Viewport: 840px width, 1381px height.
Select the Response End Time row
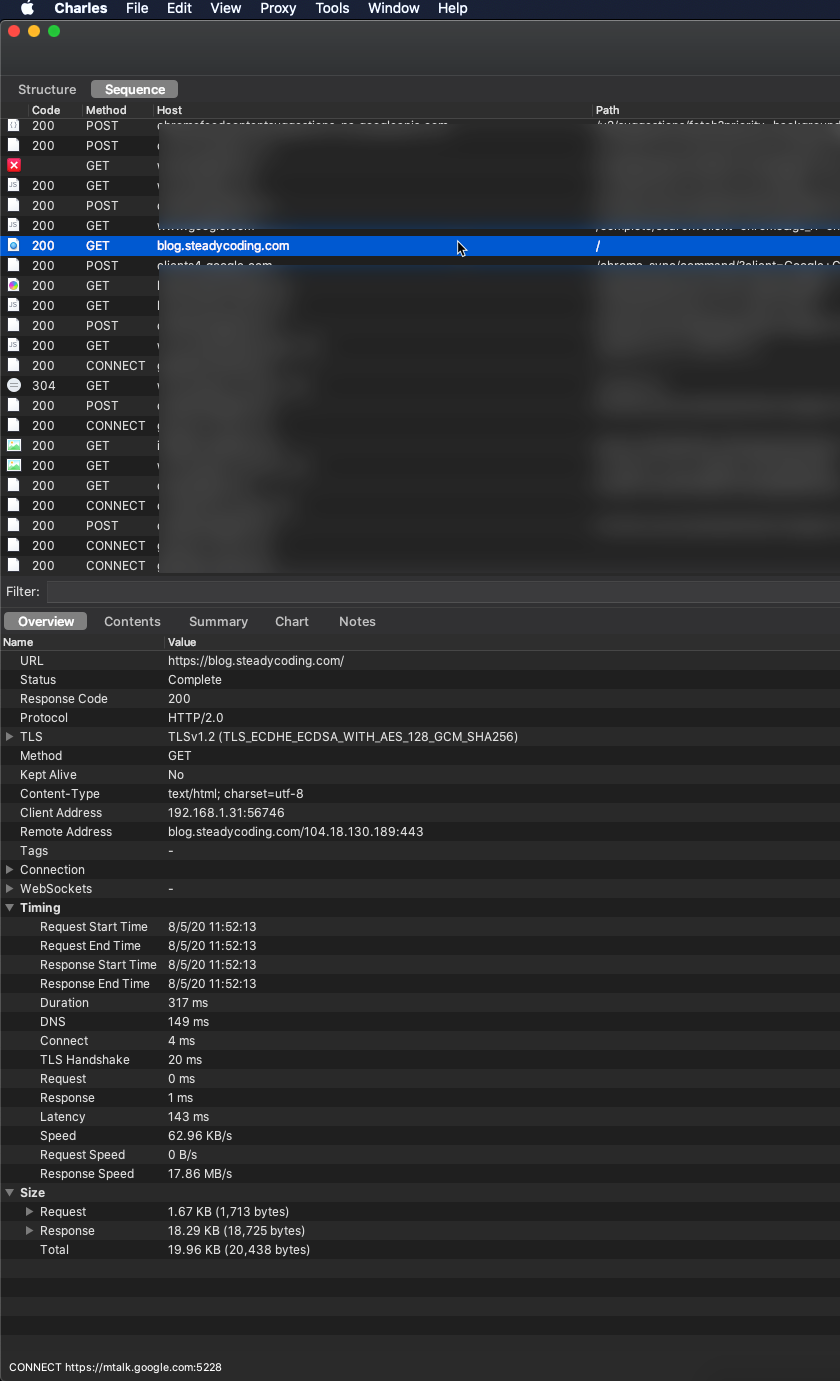pos(420,984)
